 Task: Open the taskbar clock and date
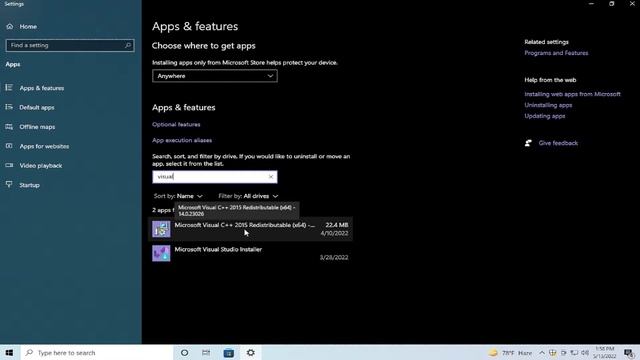point(604,353)
